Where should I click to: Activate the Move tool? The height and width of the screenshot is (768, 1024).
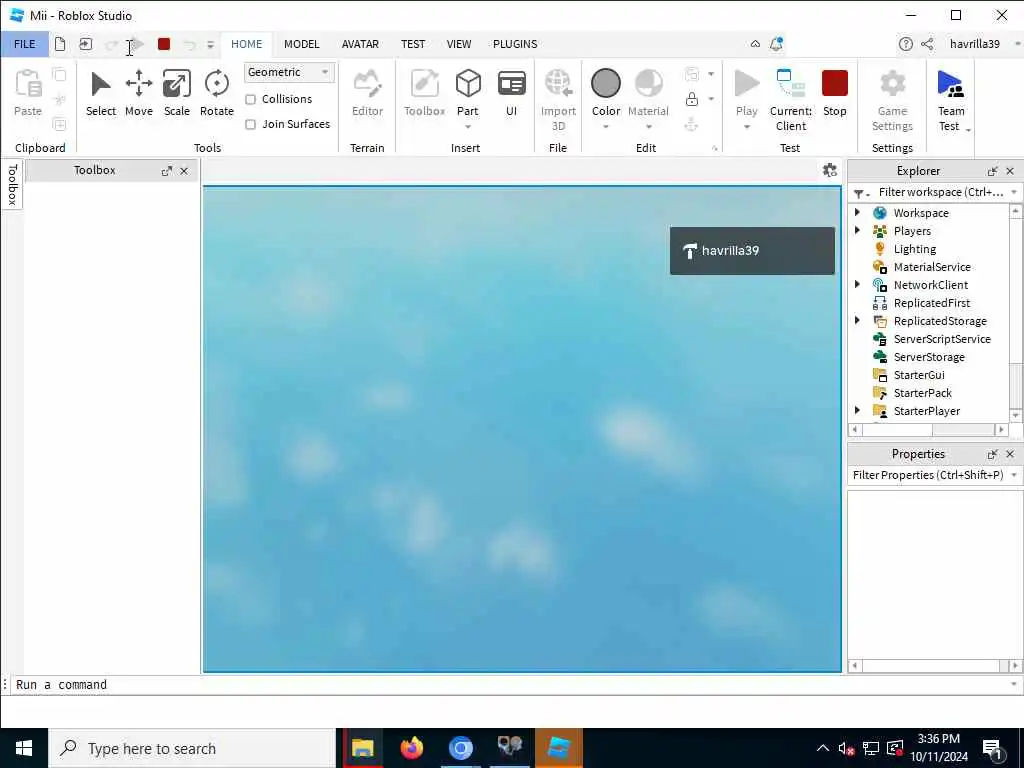[x=138, y=93]
